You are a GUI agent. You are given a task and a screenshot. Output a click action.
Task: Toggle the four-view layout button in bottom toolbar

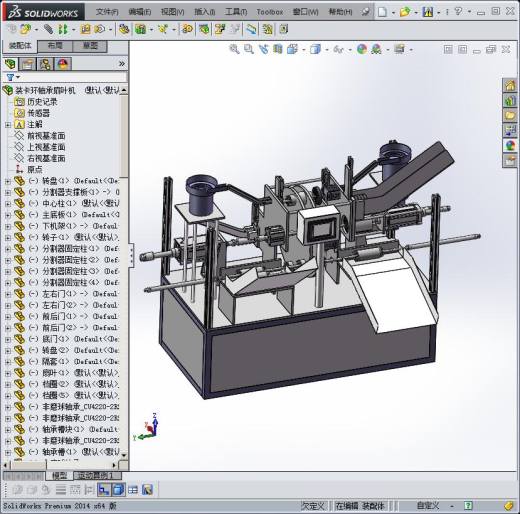[133, 490]
